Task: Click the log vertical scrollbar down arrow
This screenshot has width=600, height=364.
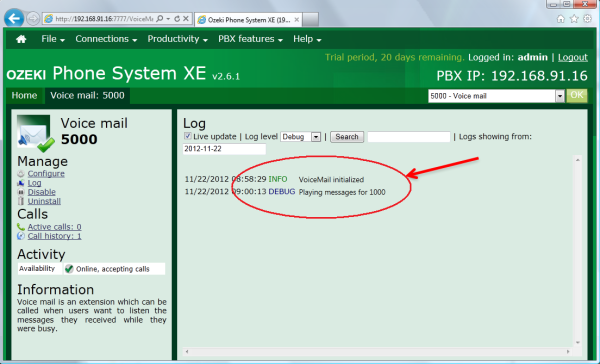Action: pos(578,343)
